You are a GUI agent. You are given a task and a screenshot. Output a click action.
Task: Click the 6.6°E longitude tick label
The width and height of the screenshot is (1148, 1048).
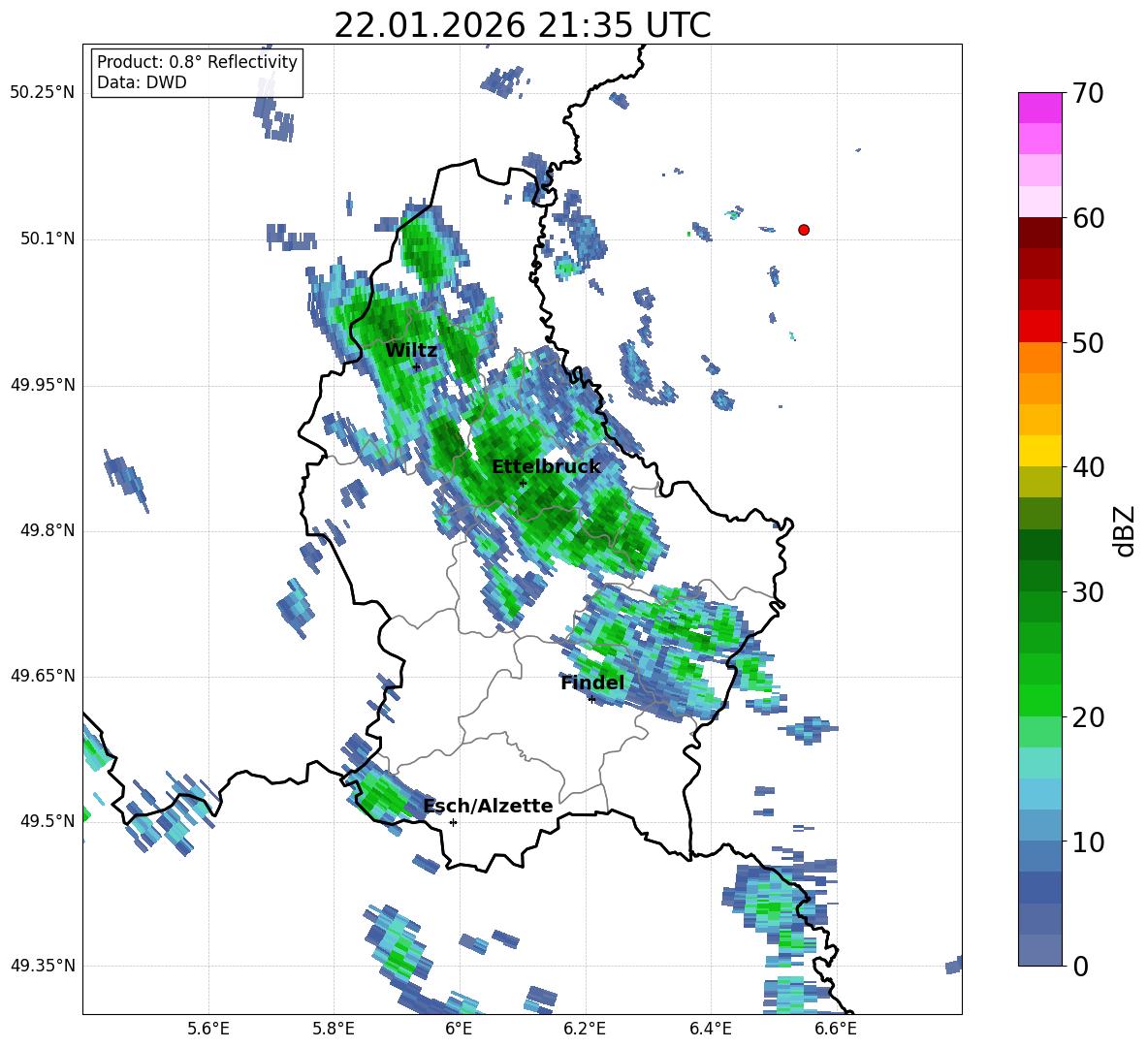pyautogui.click(x=836, y=1029)
